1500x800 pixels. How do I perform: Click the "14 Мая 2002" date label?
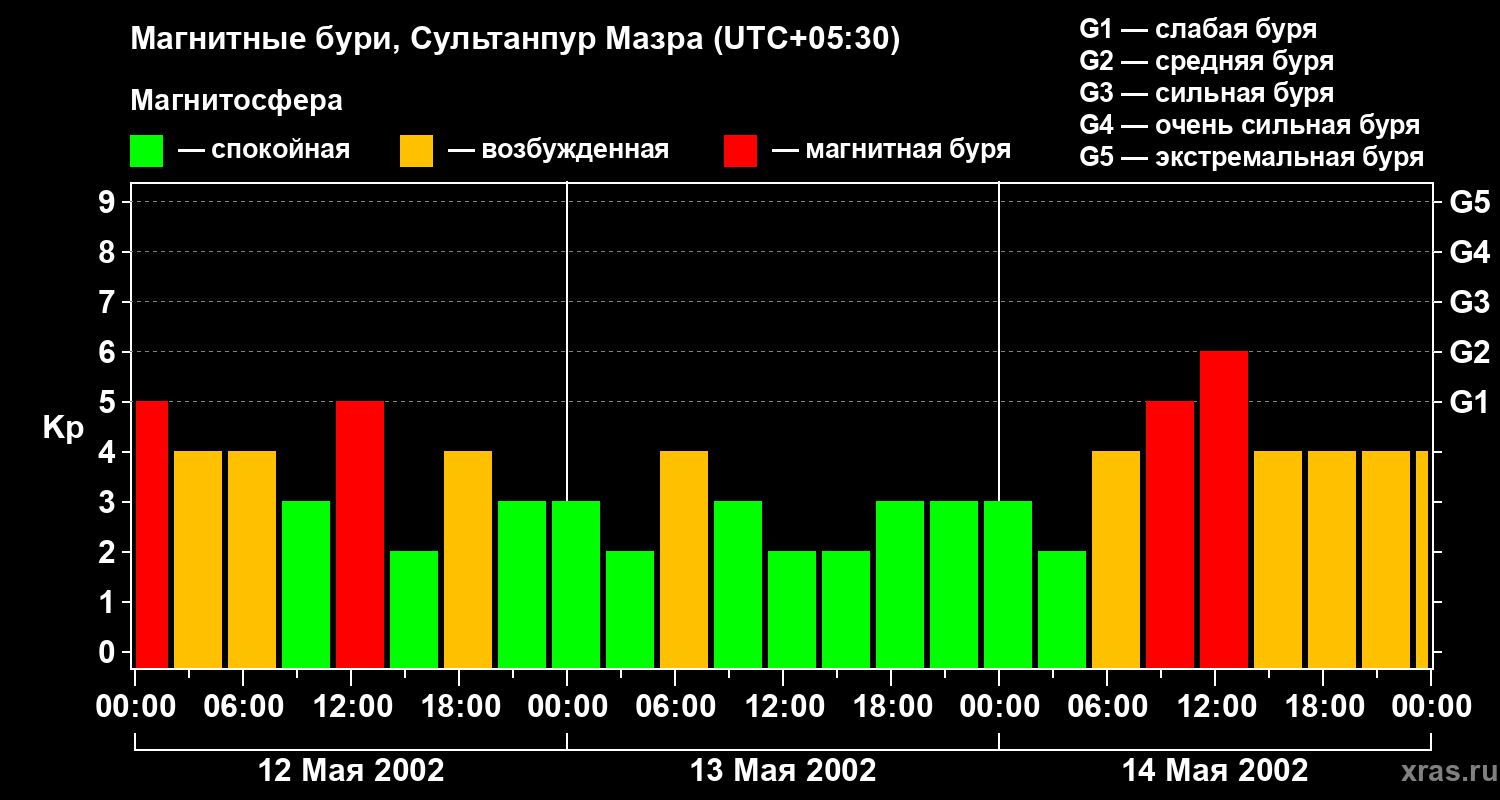pos(1215,771)
